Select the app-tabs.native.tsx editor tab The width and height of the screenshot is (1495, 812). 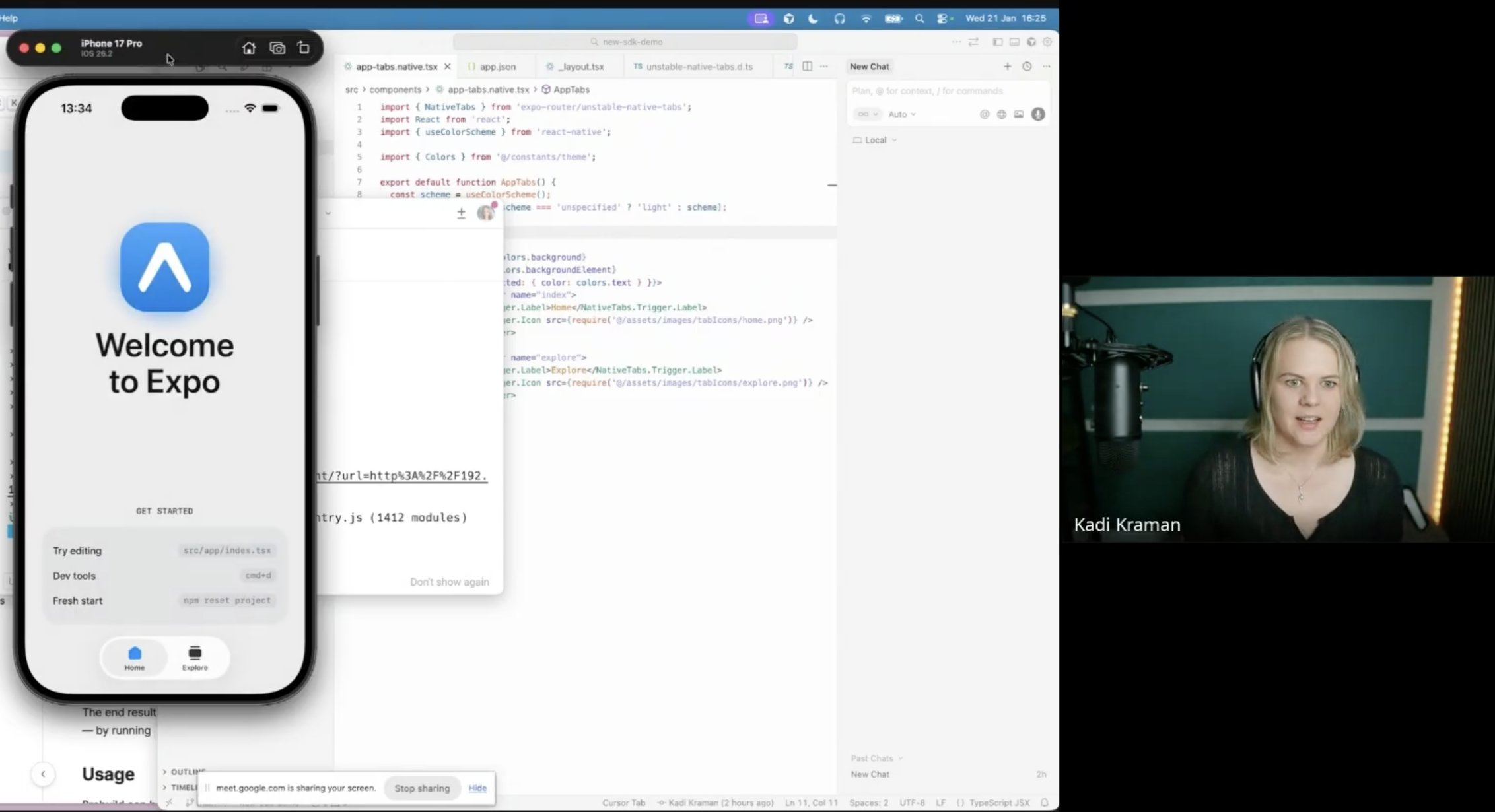click(396, 67)
